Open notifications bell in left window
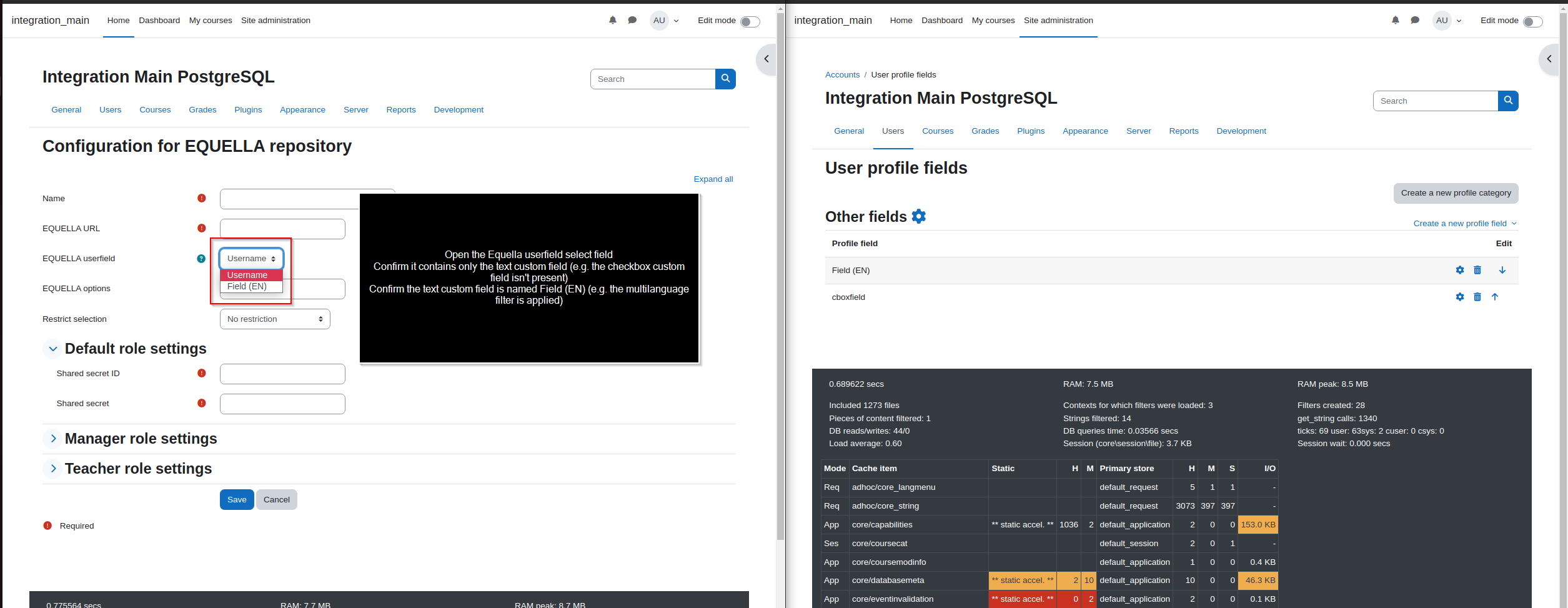This screenshot has width=1568, height=608. (x=613, y=21)
